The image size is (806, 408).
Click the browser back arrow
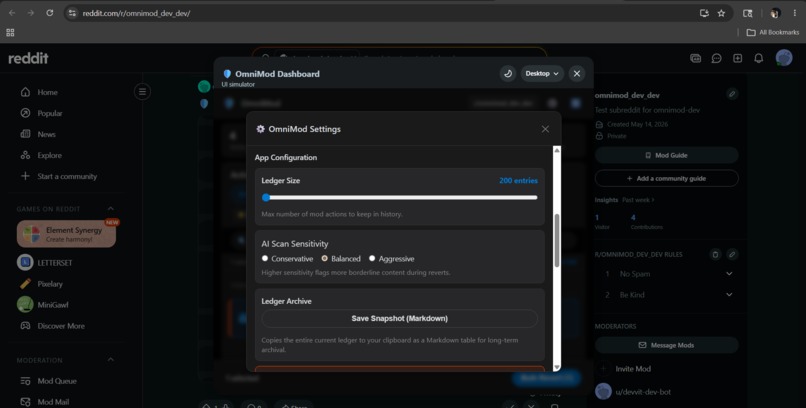tap(12, 13)
